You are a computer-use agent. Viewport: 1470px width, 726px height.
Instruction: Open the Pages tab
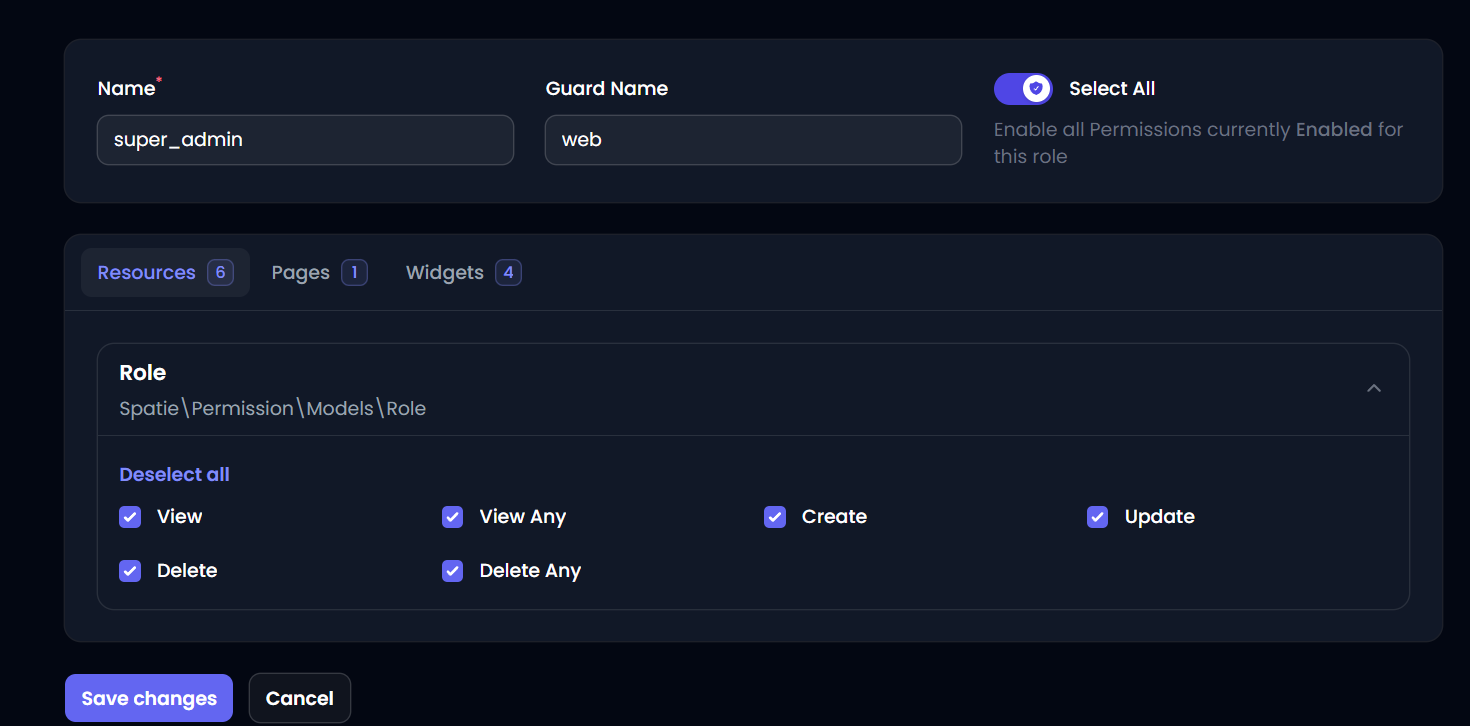(301, 273)
